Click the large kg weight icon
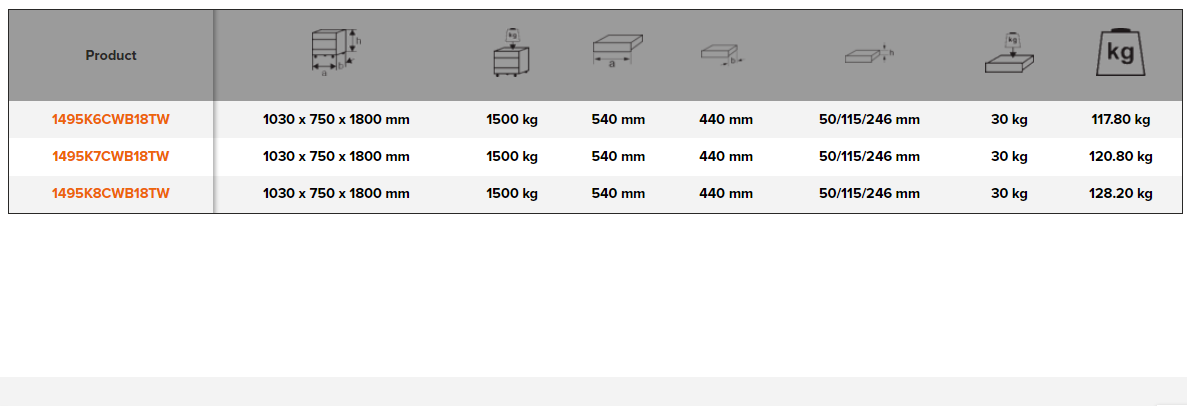The image size is (1187, 406). [1120, 53]
